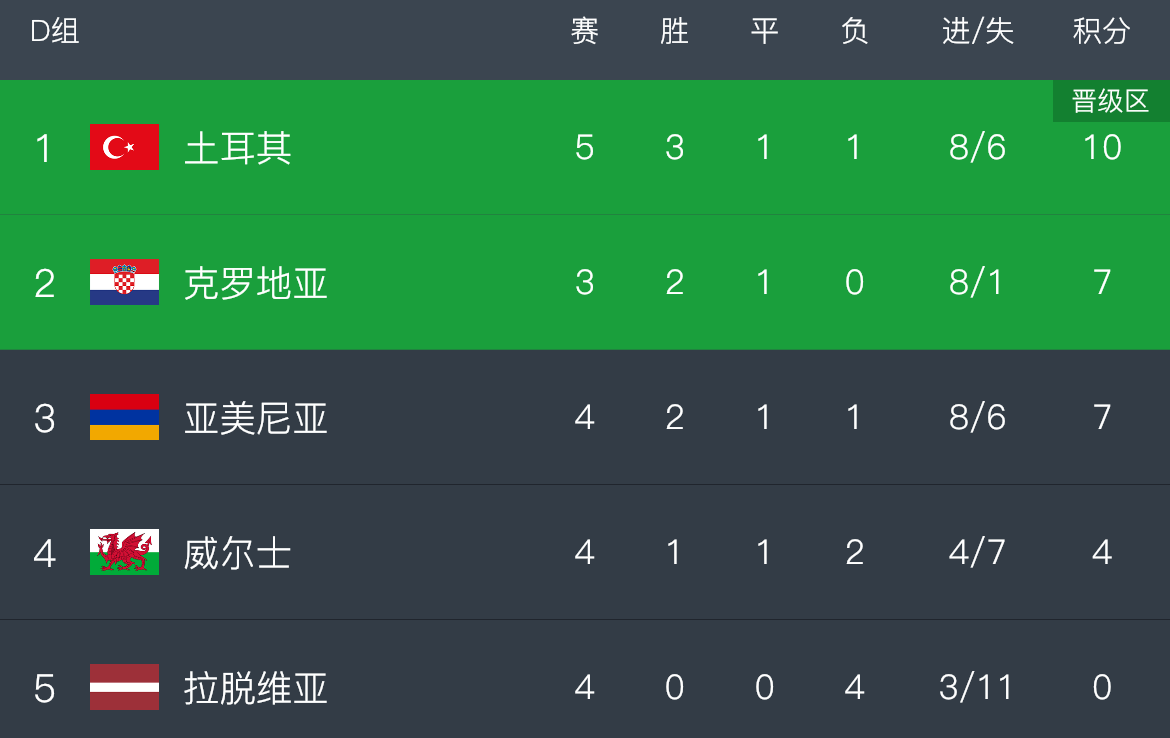Screen dimensions: 1170x738
Task: Click the 进/失 column header
Action: 977,31
